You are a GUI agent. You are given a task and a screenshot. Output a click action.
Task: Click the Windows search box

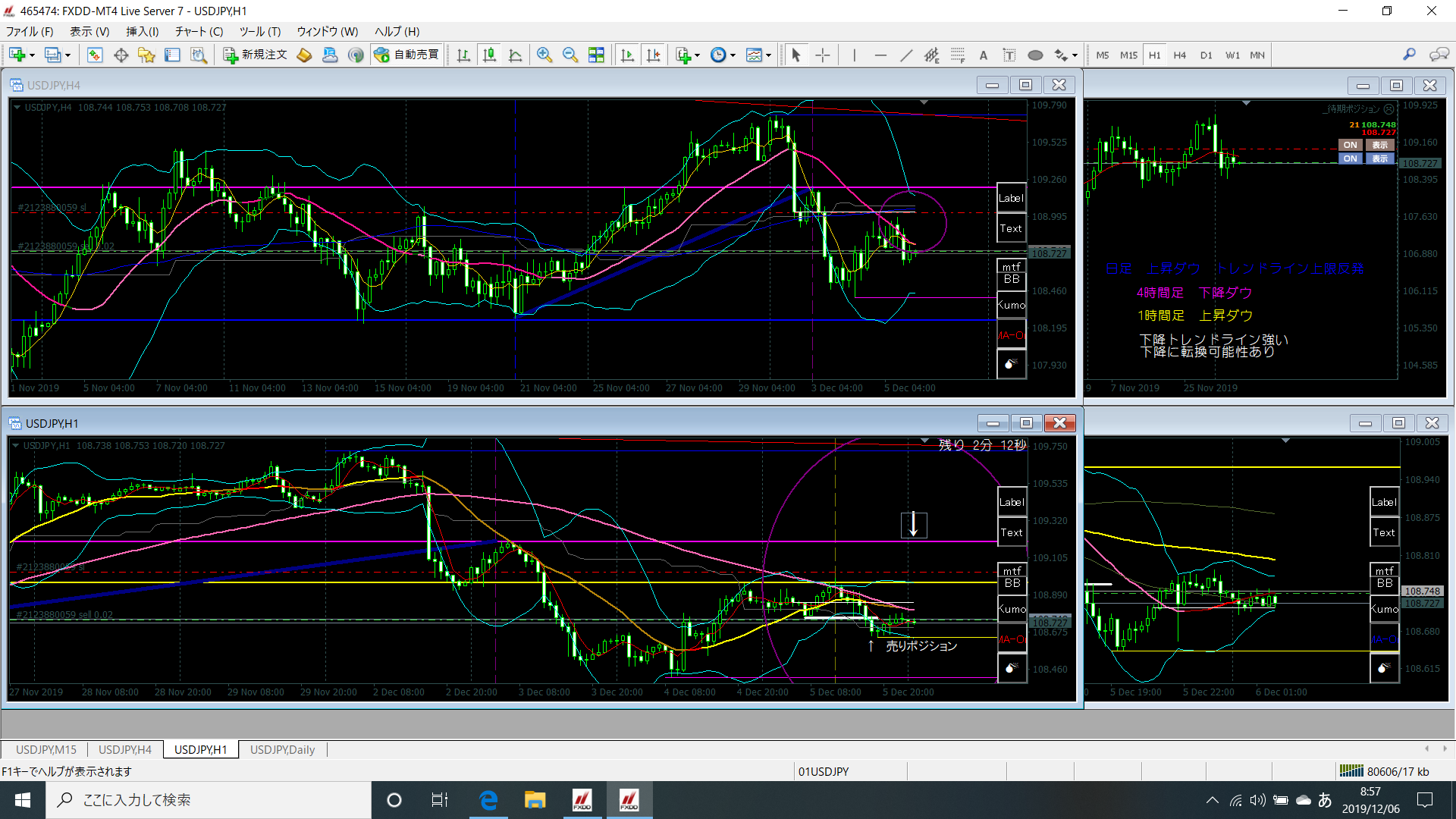tap(209, 800)
